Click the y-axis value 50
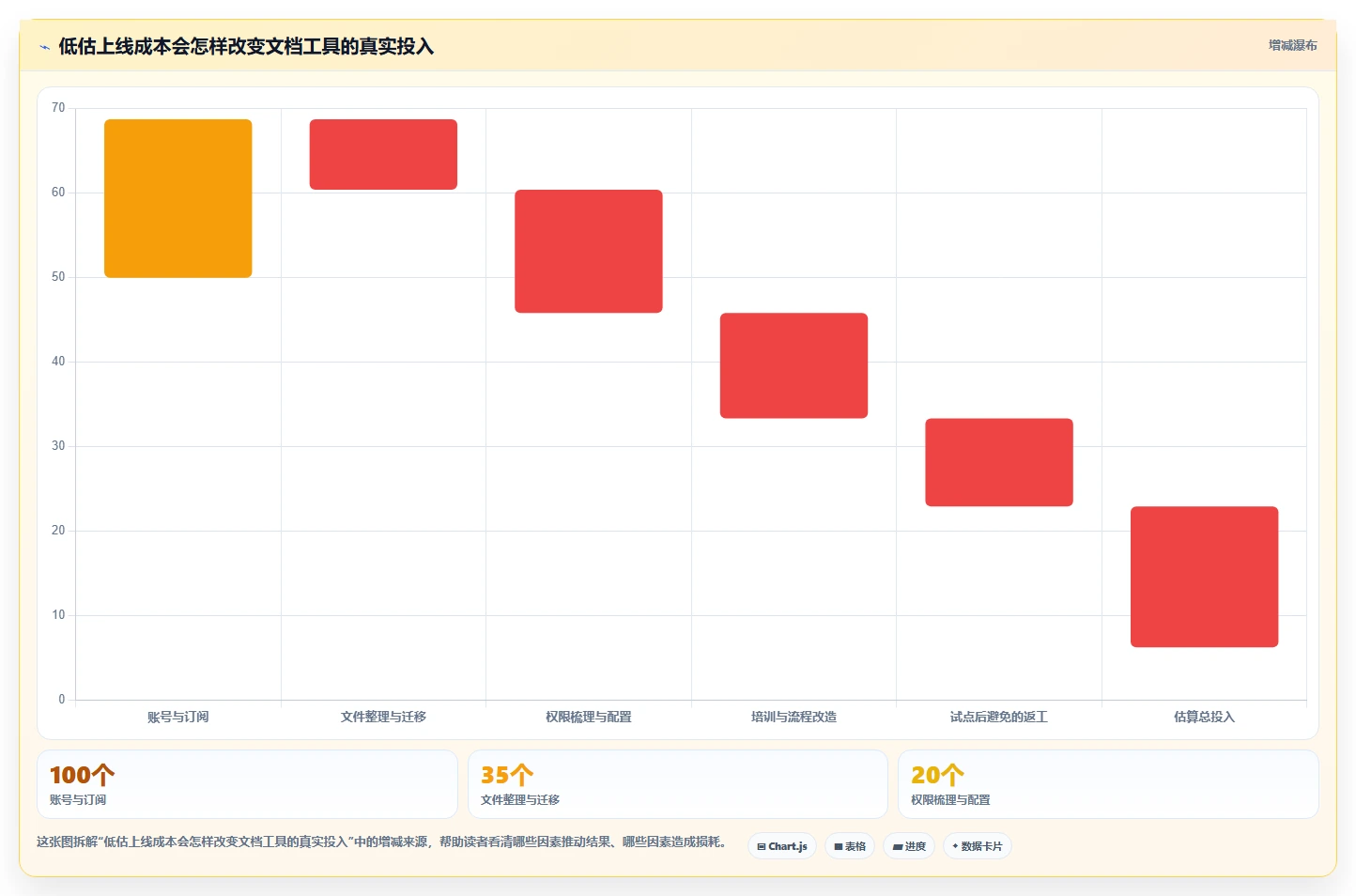Viewport: 1356px width, 896px height. [58, 277]
